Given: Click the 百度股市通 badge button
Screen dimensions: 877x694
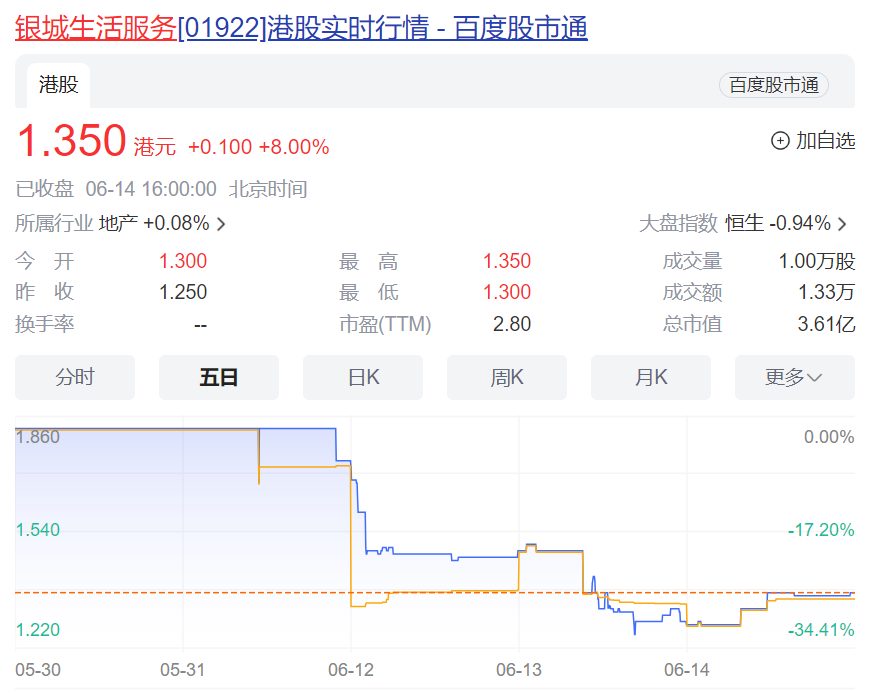Looking at the screenshot, I should click(774, 85).
